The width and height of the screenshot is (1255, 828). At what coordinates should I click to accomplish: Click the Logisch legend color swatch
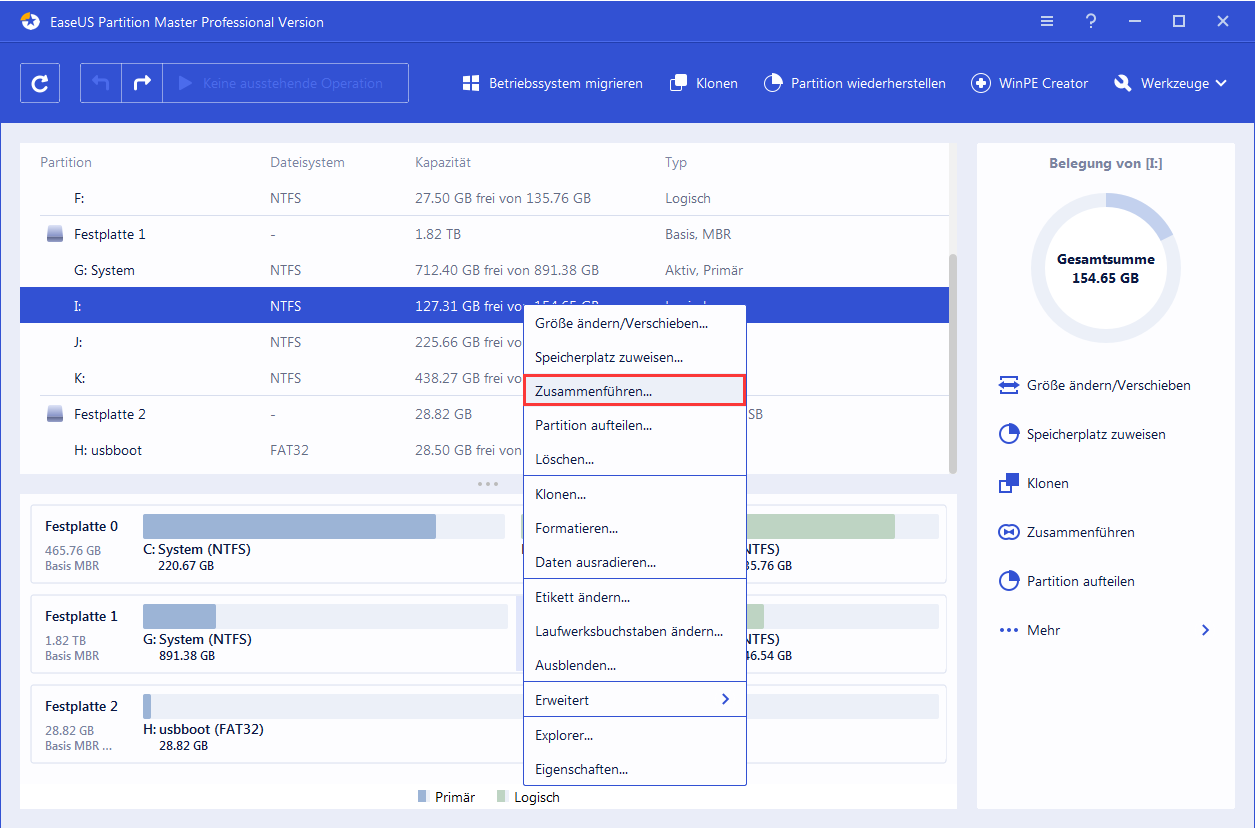click(501, 797)
